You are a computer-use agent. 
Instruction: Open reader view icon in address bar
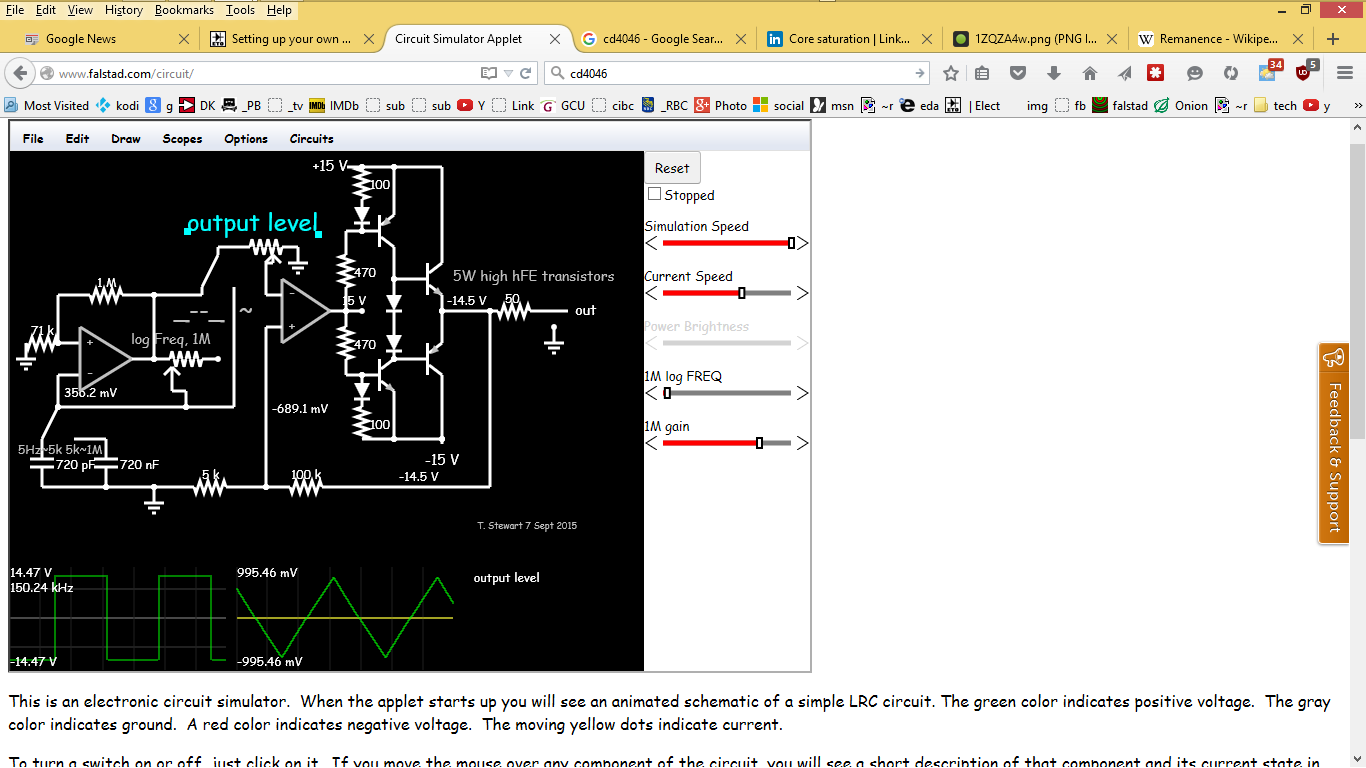tap(489, 73)
